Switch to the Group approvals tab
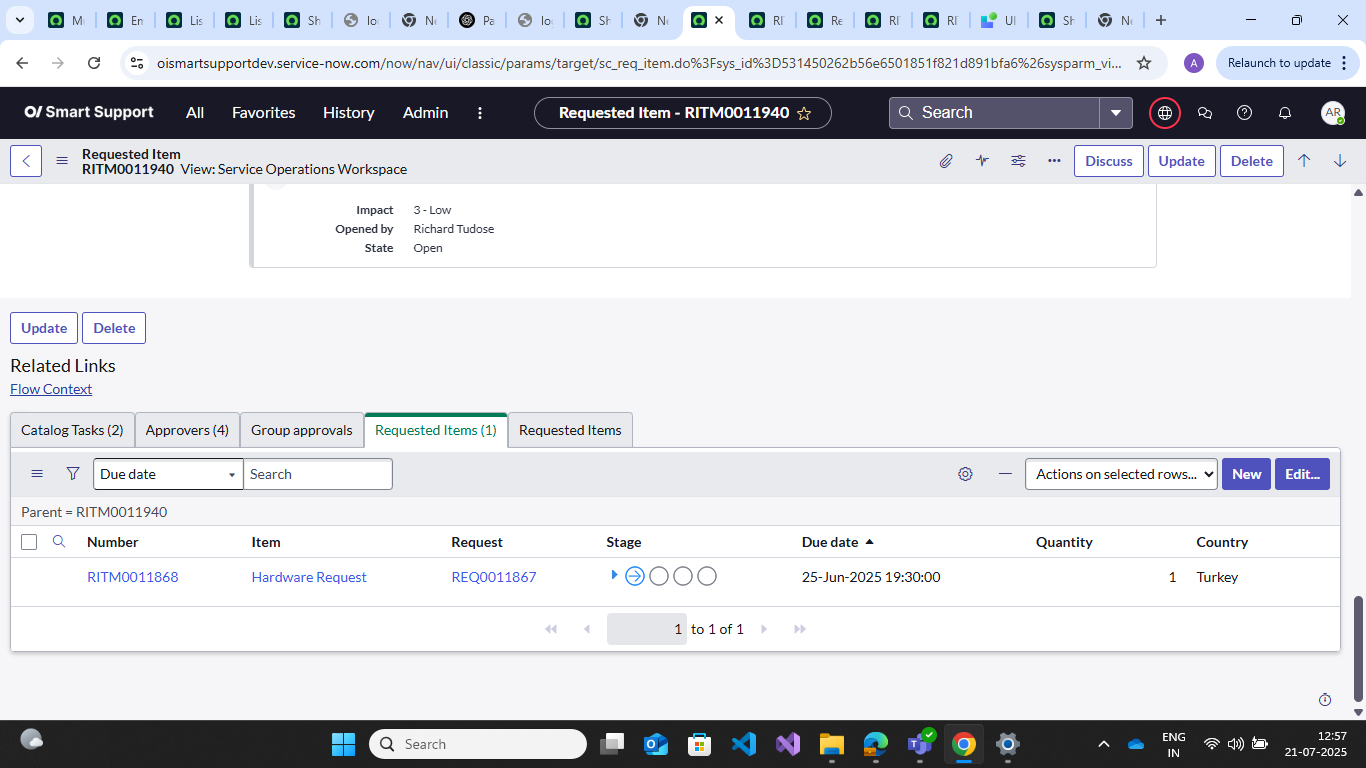 tap(301, 429)
